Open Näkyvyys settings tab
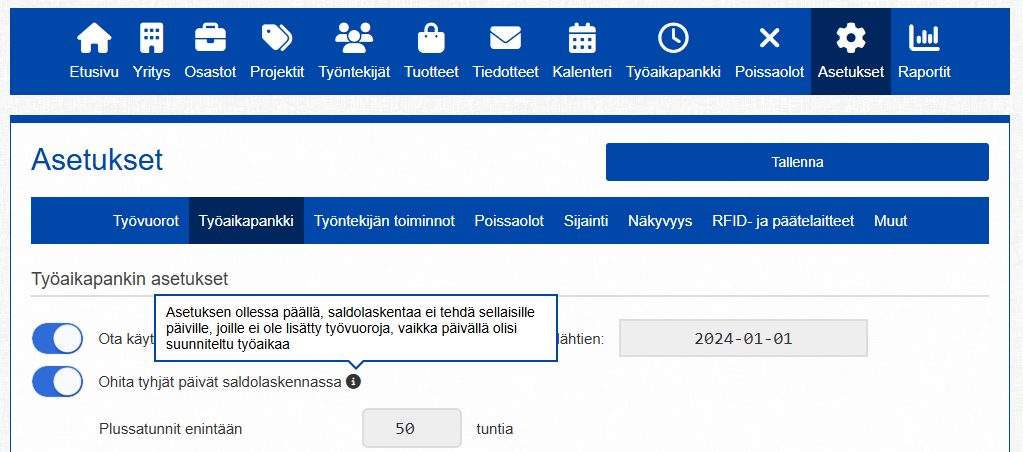Image resolution: width=1023 pixels, height=452 pixels. 660,220
